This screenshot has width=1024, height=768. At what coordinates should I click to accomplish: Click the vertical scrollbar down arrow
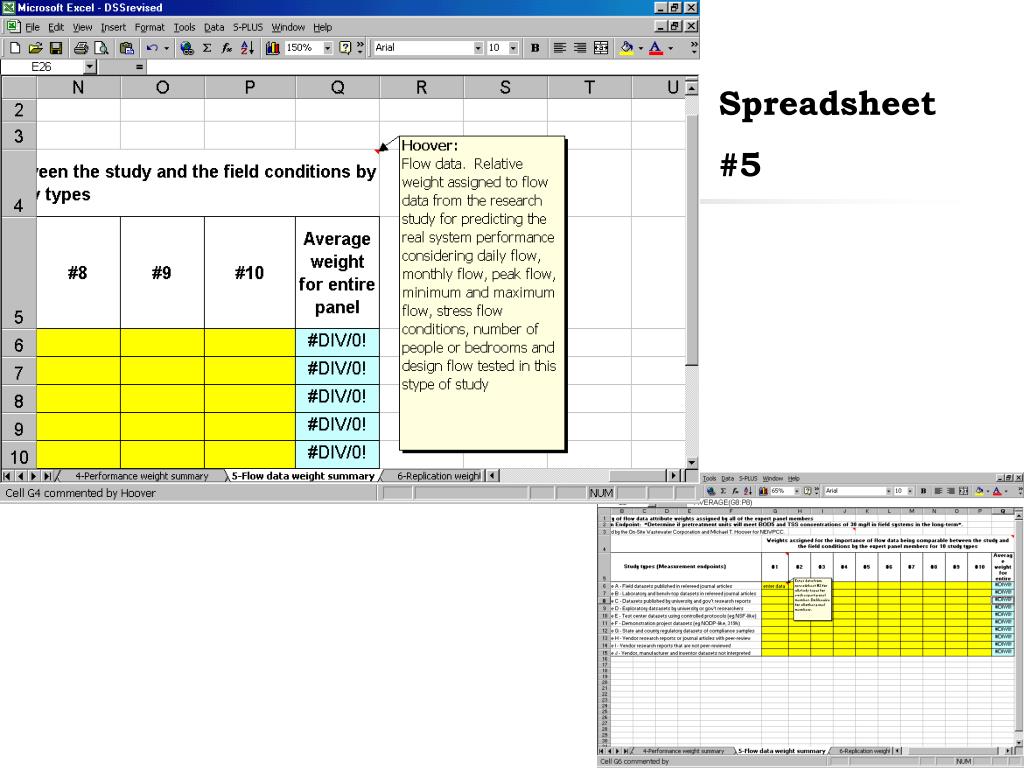692,462
